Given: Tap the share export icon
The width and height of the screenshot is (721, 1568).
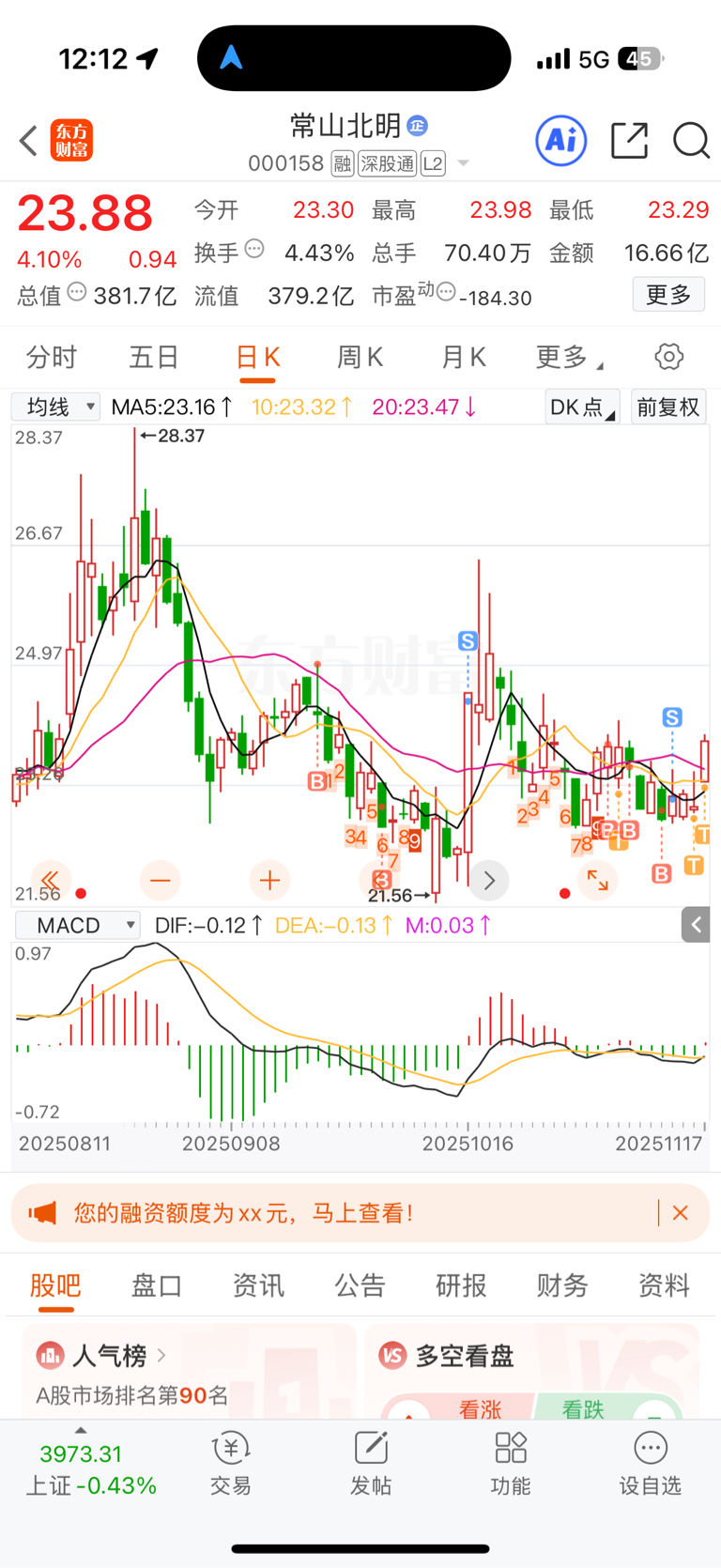Looking at the screenshot, I should click(x=629, y=141).
